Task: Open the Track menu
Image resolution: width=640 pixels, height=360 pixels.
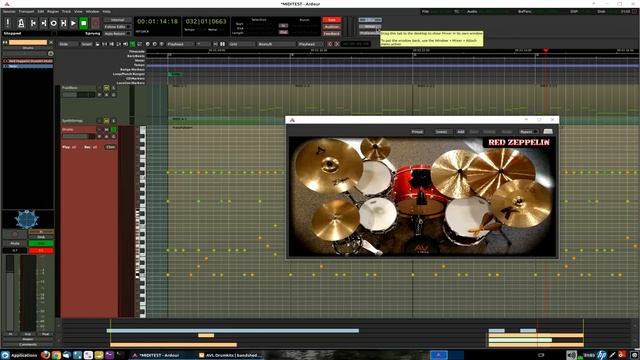Action: tap(67, 11)
